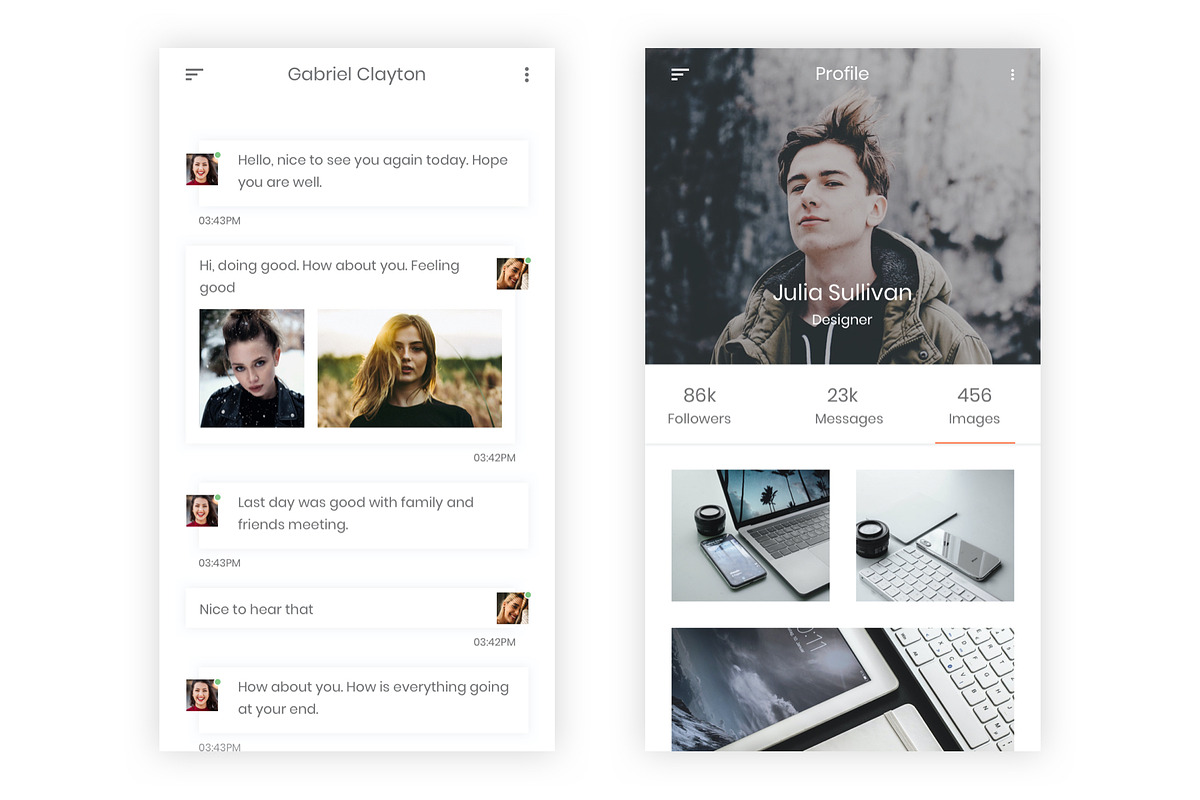Viewport: 1200px width, 800px height.
Task: Open the large tablet and keyboard gallery image
Action: point(842,689)
